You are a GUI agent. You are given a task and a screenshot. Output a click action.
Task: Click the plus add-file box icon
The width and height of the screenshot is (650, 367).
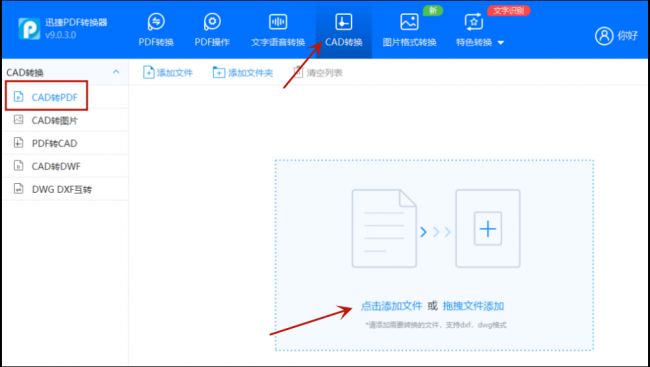488,228
